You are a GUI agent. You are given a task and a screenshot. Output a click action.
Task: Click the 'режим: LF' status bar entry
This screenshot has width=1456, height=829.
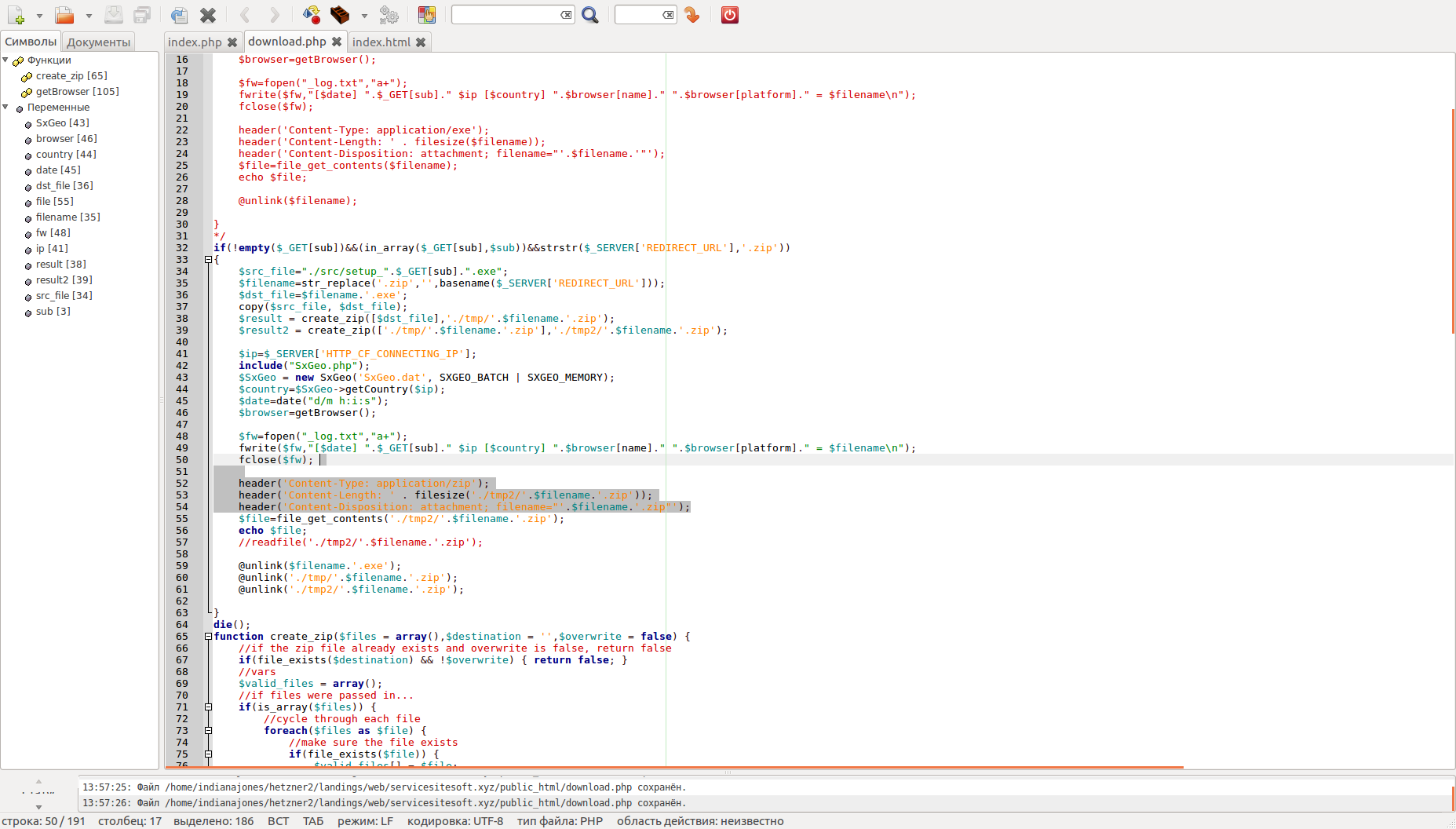pos(365,821)
